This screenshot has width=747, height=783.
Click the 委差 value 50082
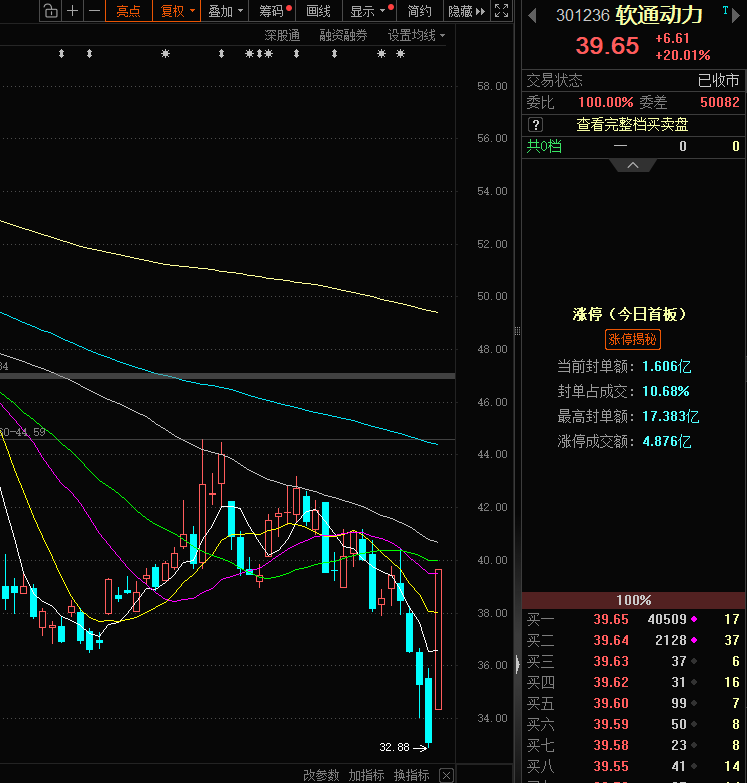point(720,102)
